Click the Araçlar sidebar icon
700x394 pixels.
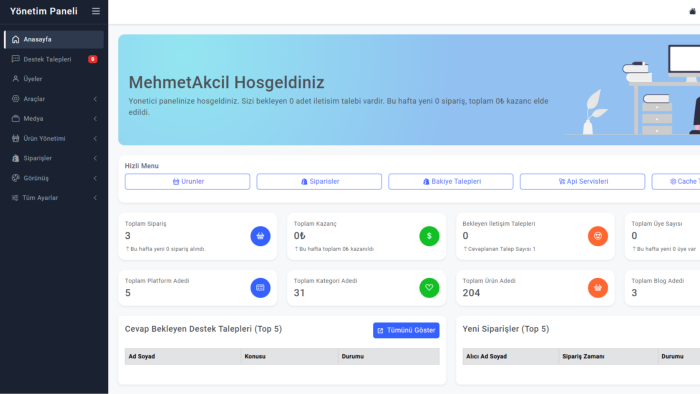pyautogui.click(x=16, y=99)
